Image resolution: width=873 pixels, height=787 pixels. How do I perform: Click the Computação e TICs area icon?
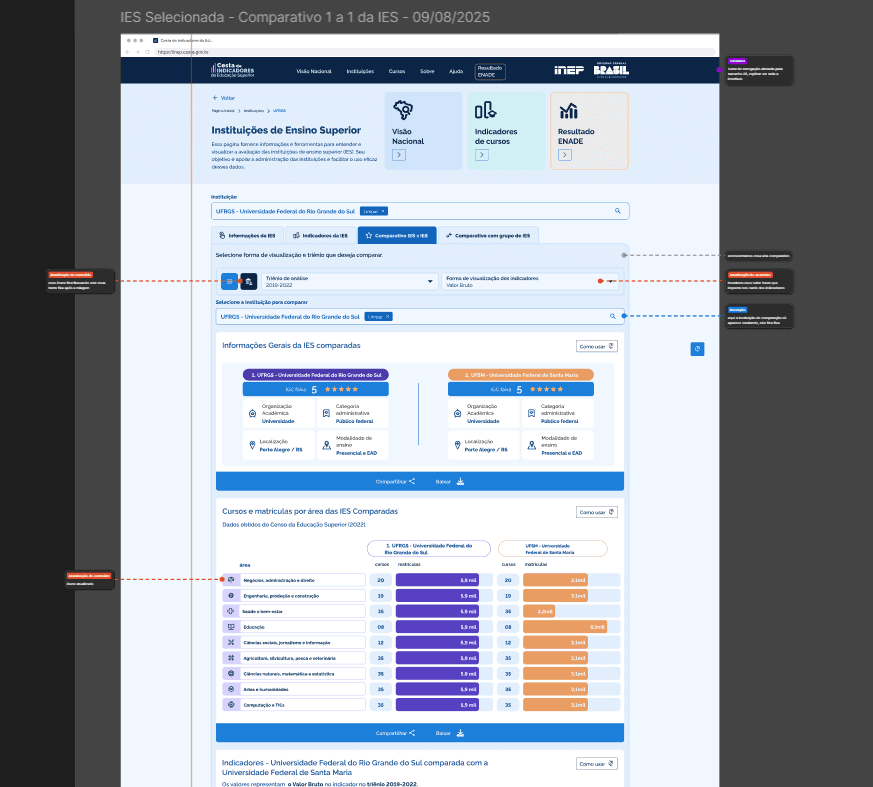click(x=231, y=705)
